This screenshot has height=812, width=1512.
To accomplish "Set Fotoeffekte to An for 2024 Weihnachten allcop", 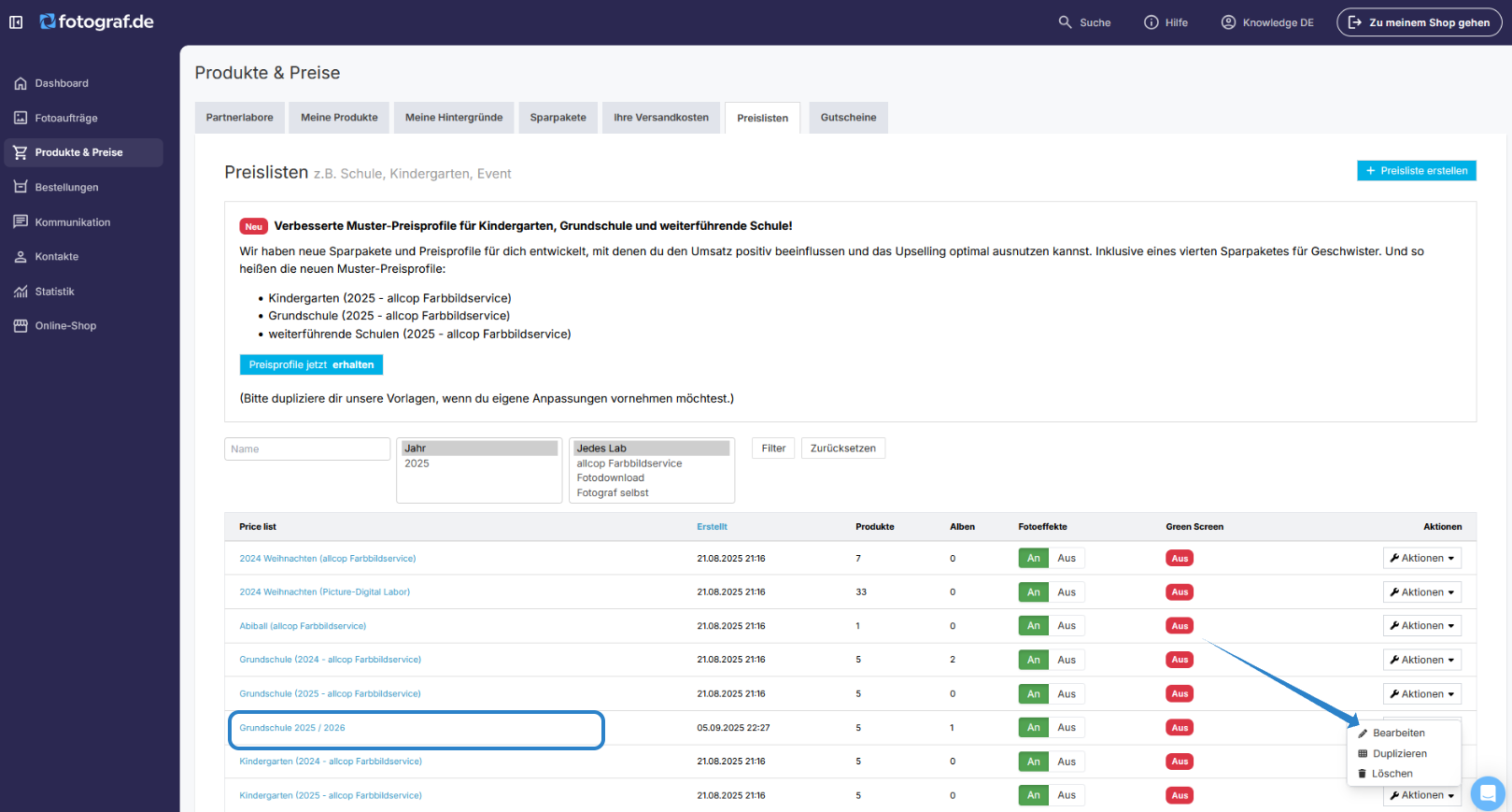I will coord(1034,559).
